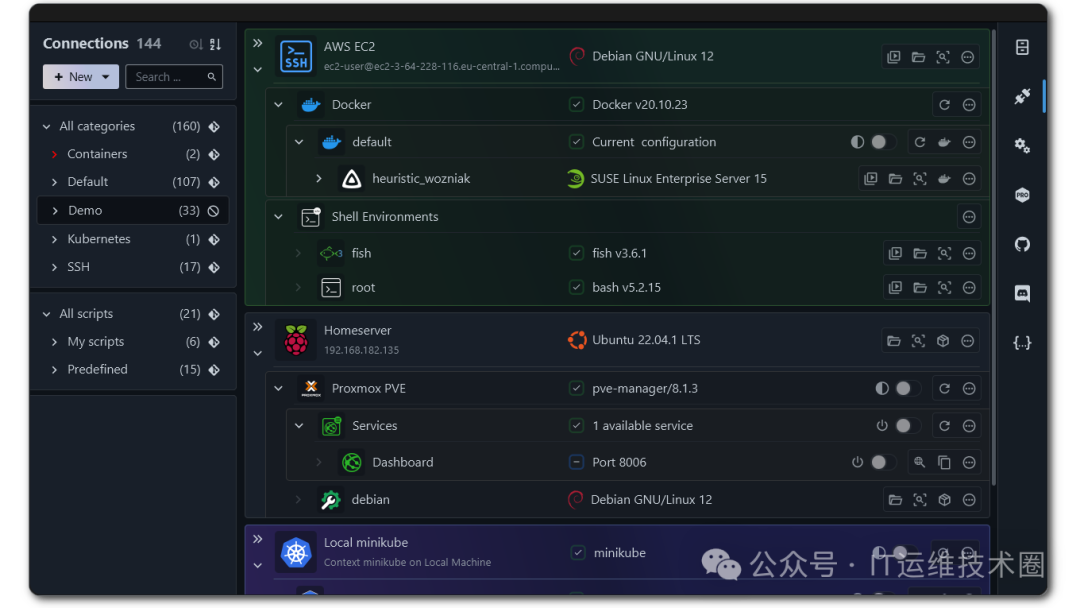Click checkbox next to Docker v20.10.23

pos(577,105)
